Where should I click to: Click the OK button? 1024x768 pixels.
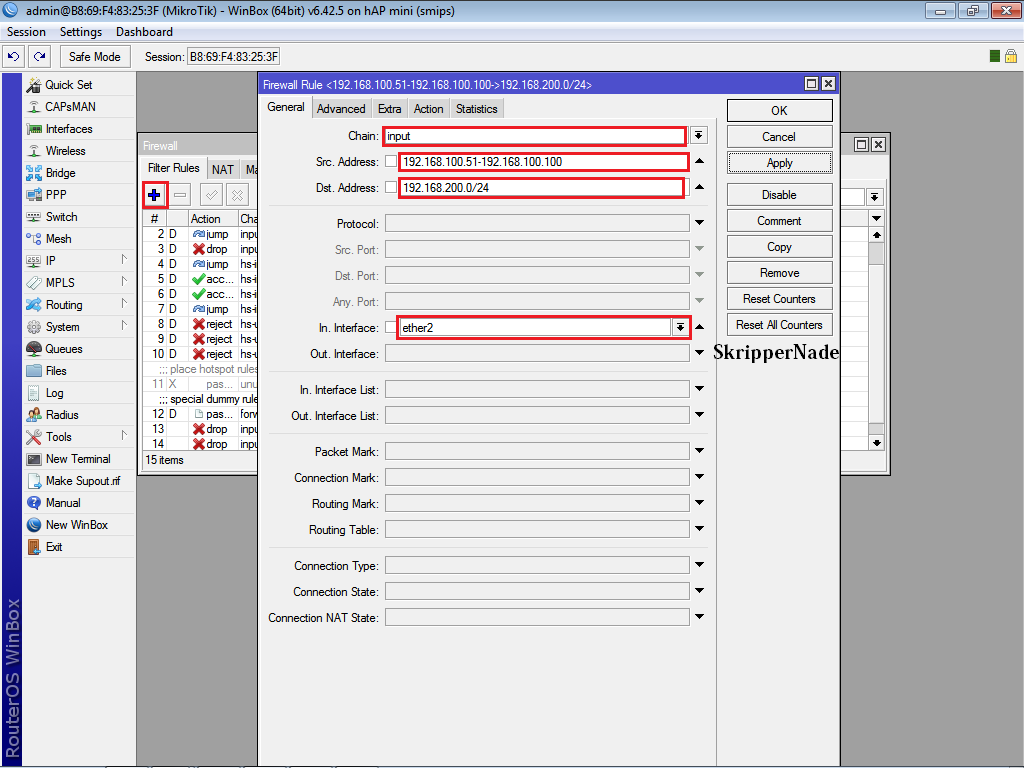pos(779,110)
